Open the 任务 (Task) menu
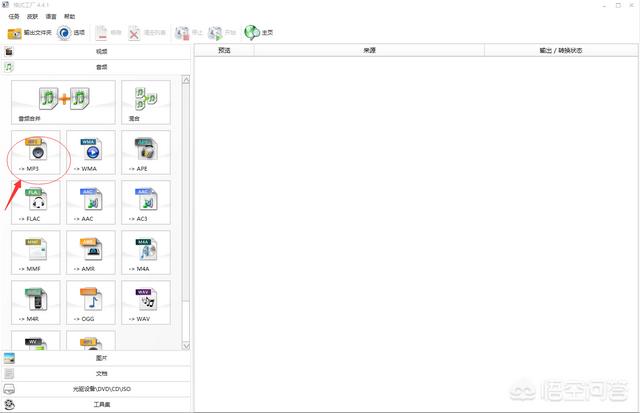The height and width of the screenshot is (413, 640). pyautogui.click(x=14, y=17)
